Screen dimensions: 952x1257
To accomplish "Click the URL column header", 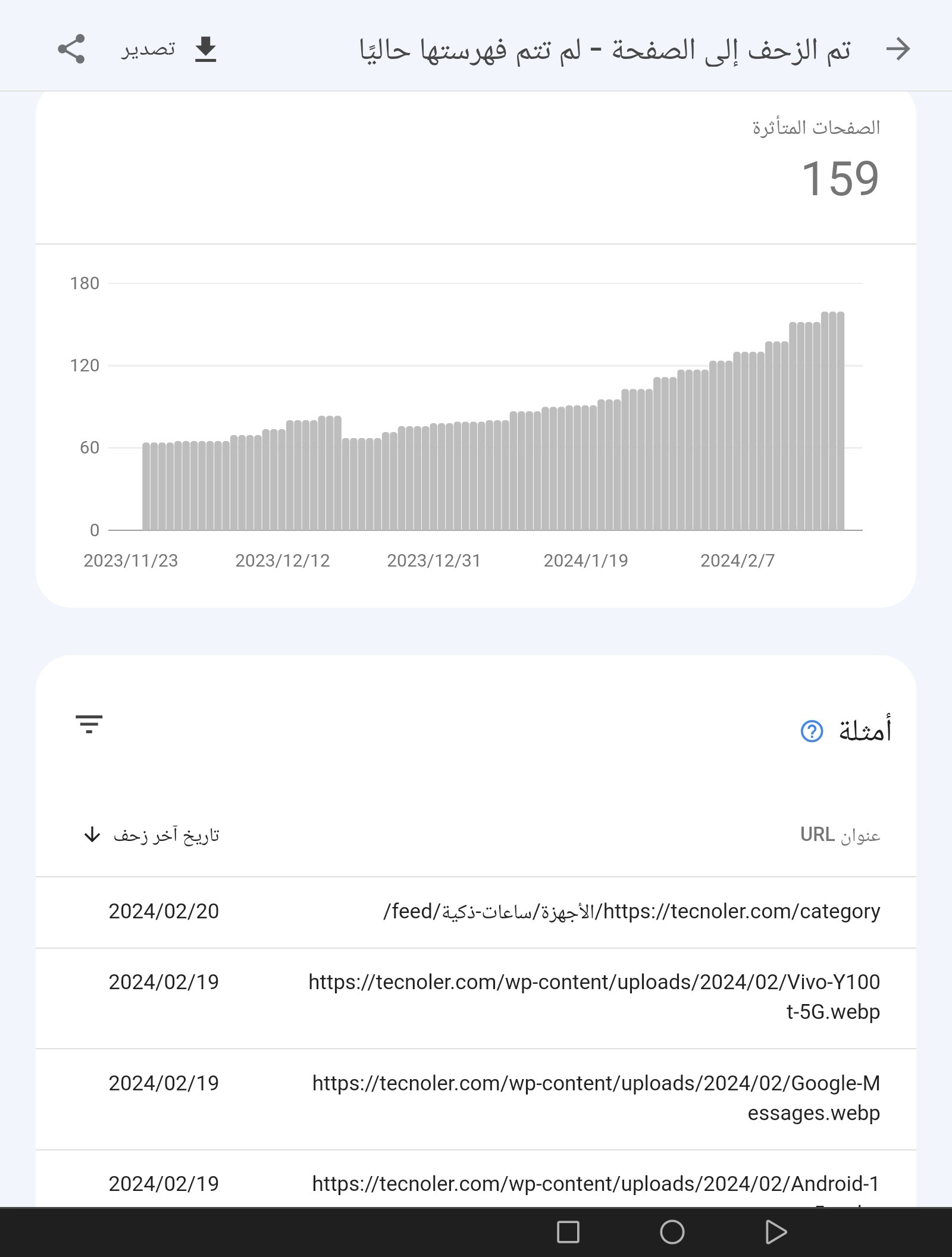I will pos(840,835).
